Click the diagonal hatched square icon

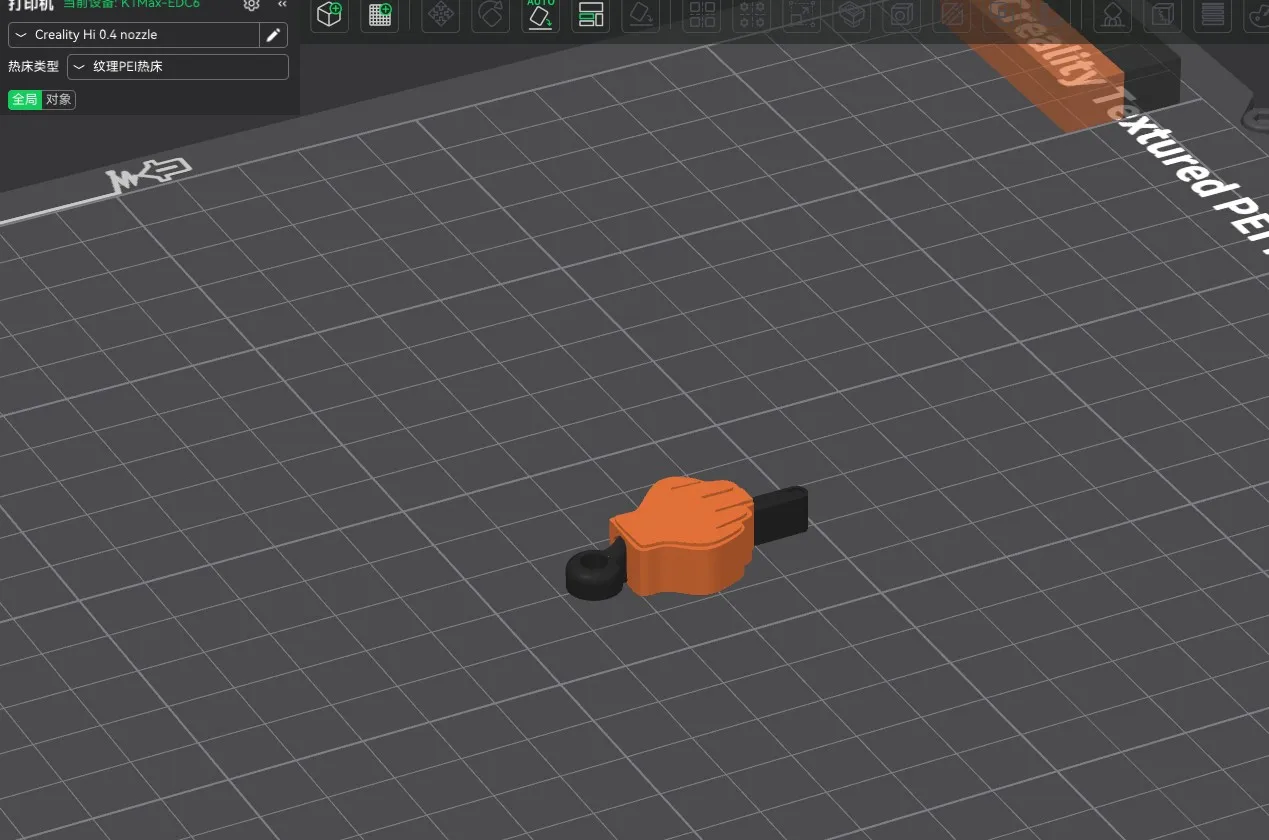pos(952,14)
